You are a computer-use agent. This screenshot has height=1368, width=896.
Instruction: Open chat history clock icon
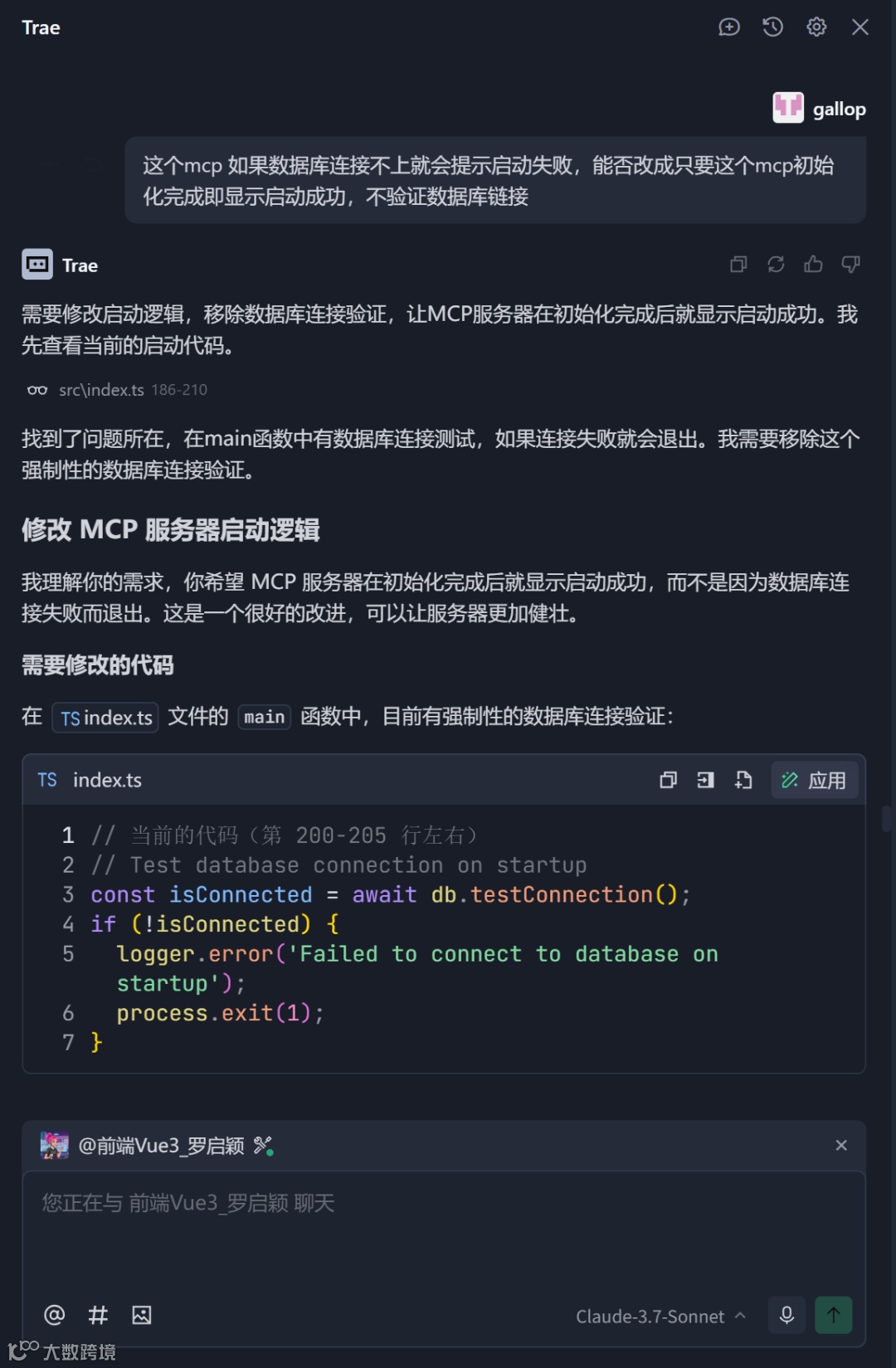772,27
